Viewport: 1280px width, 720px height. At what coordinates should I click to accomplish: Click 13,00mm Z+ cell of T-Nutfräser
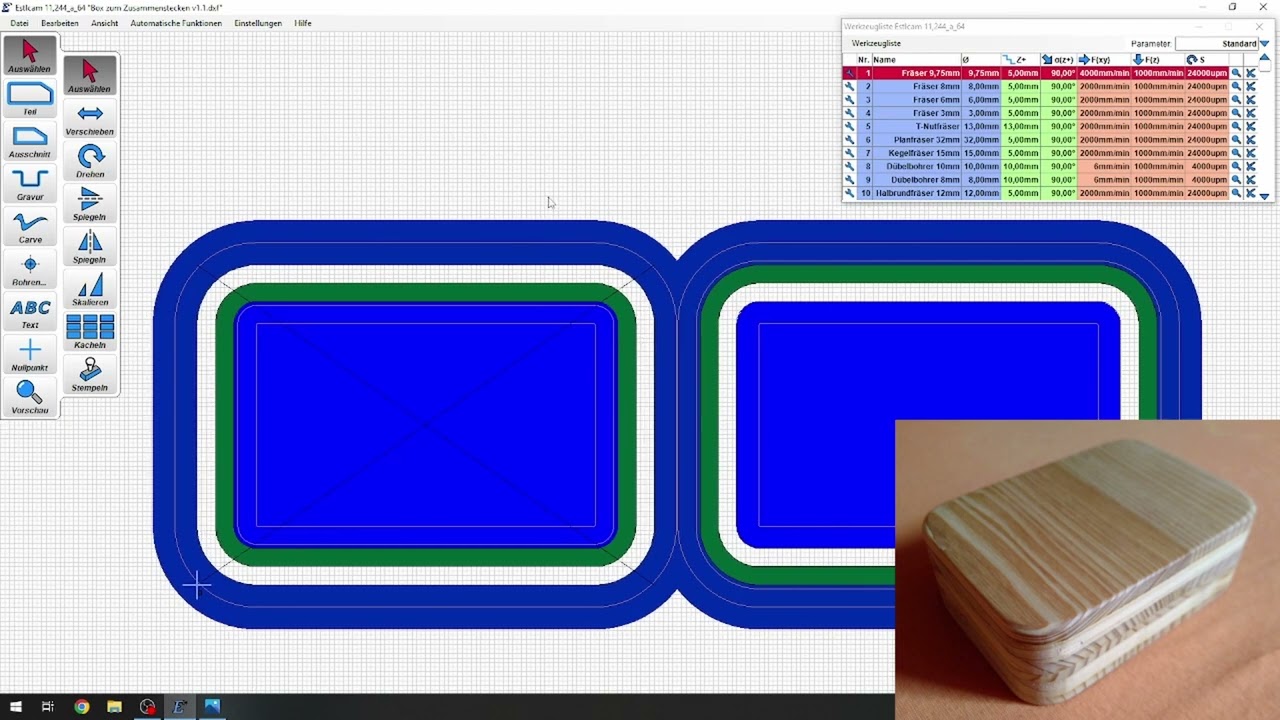point(1020,127)
